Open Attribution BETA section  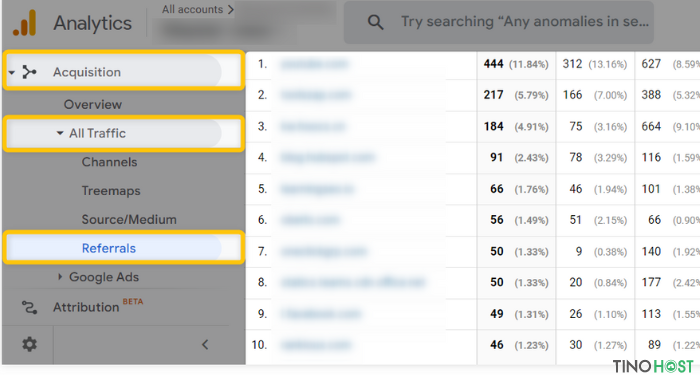tap(98, 307)
